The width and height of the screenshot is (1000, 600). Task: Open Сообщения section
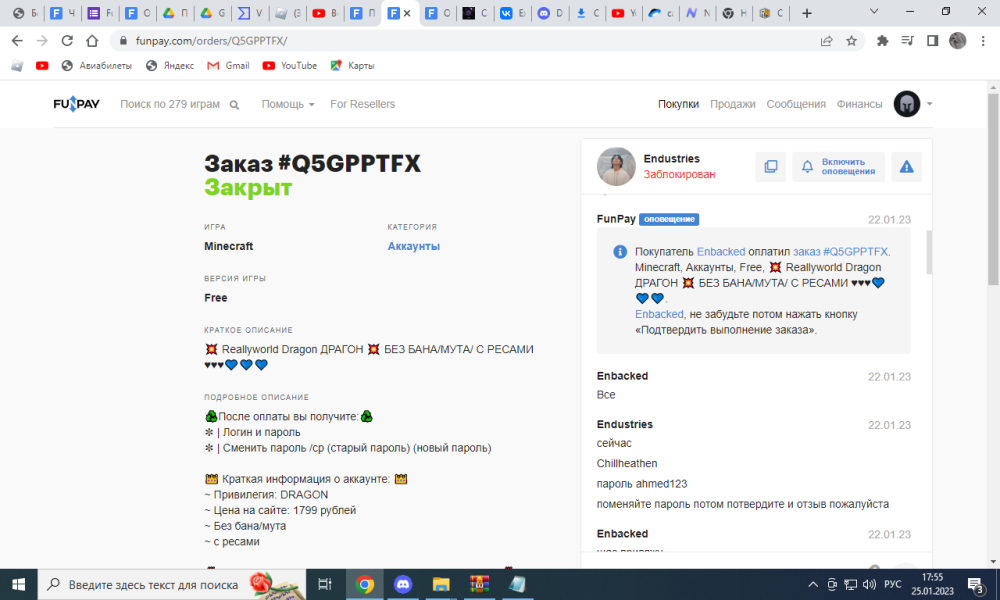click(x=796, y=104)
